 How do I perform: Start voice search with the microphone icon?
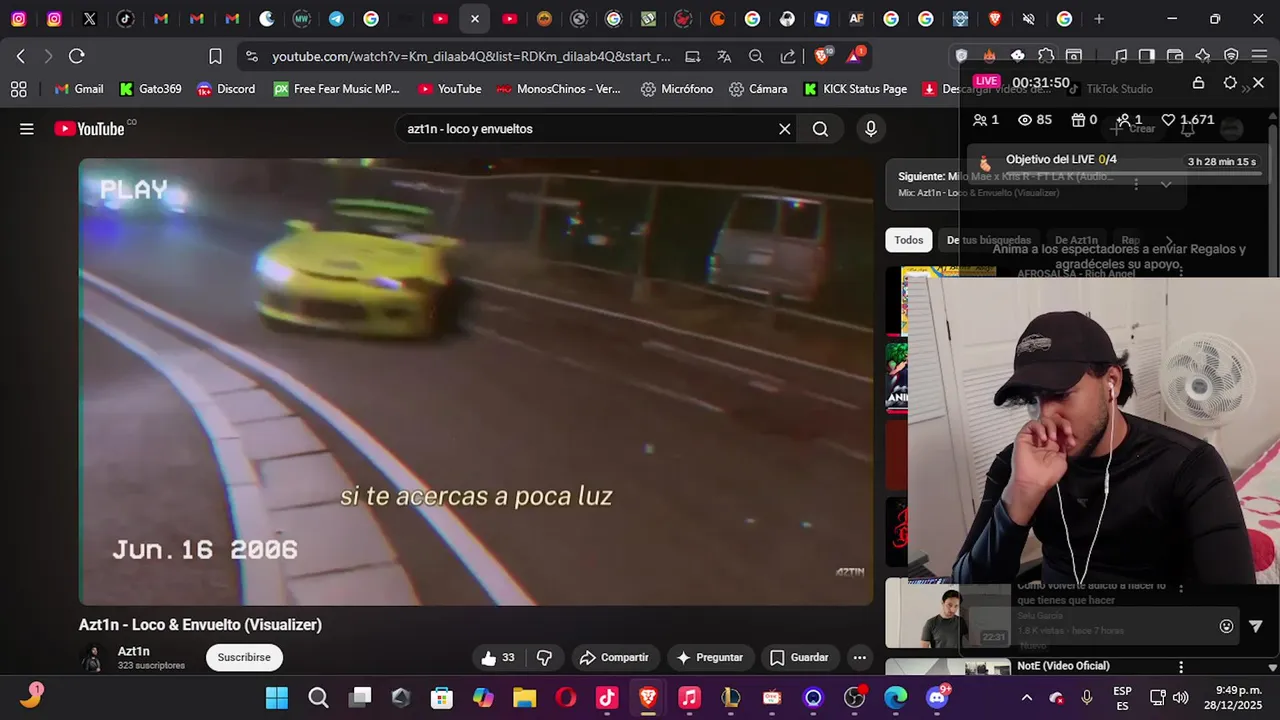pos(871,129)
